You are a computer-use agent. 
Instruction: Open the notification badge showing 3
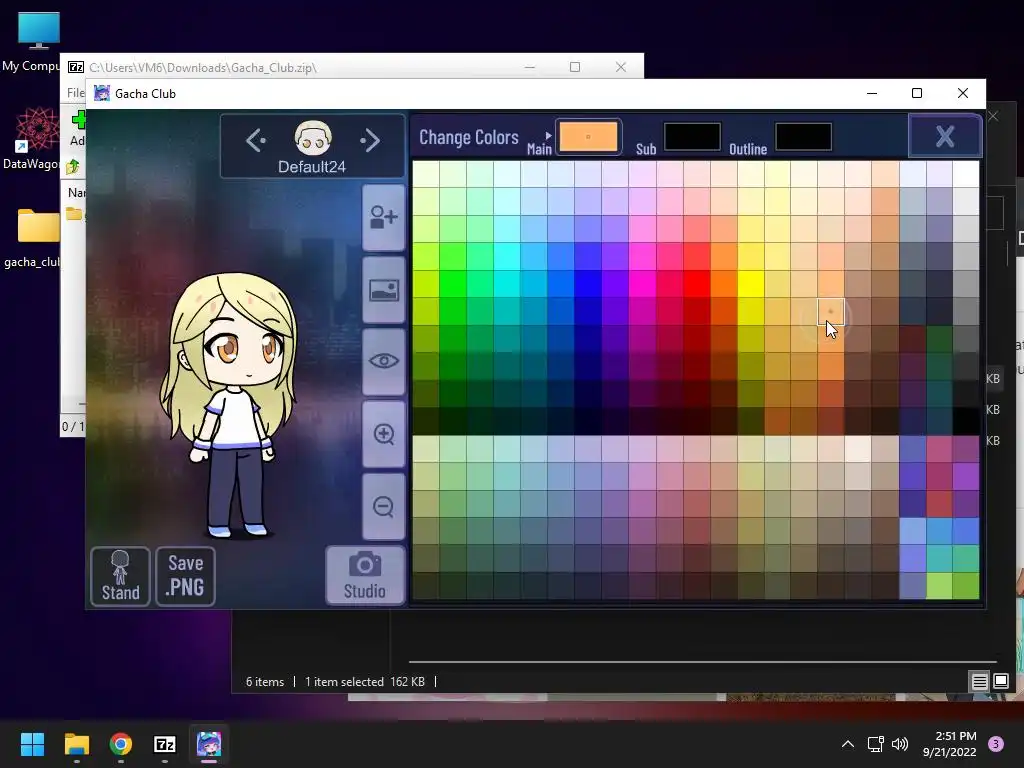coord(996,744)
